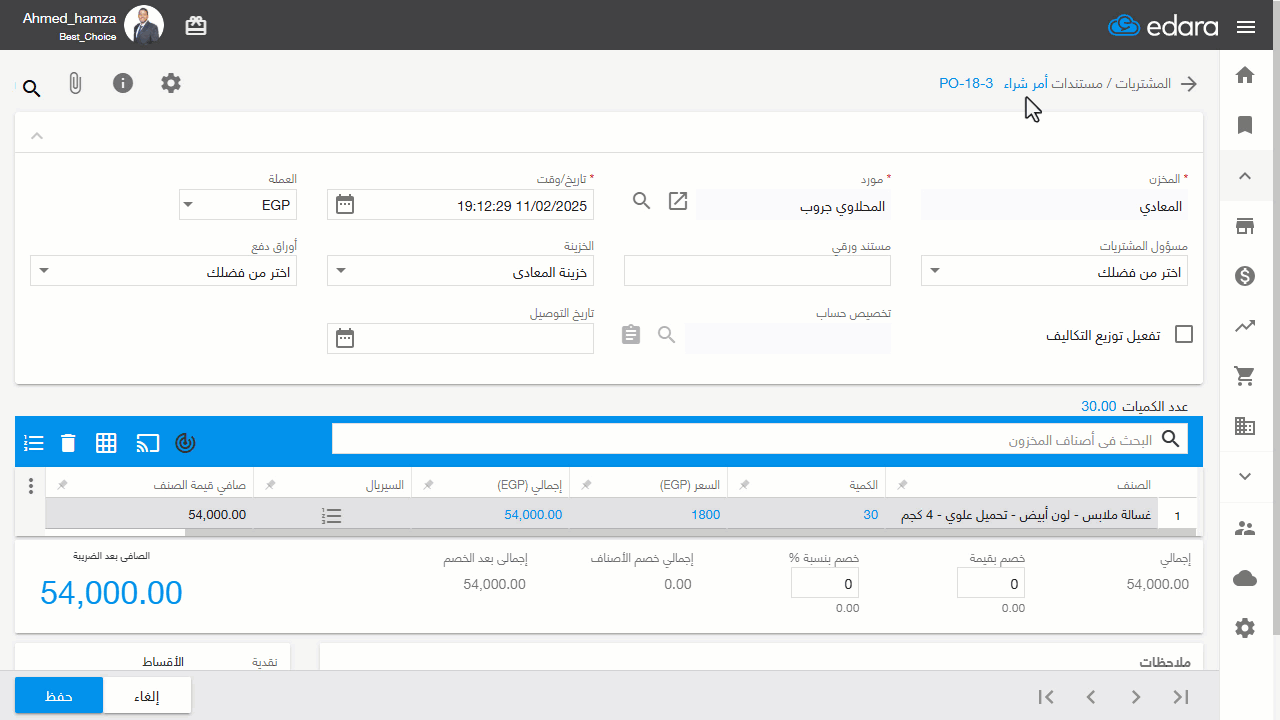The width and height of the screenshot is (1280, 720).
Task: Open grid view icon in items toolbar
Action: tap(106, 442)
